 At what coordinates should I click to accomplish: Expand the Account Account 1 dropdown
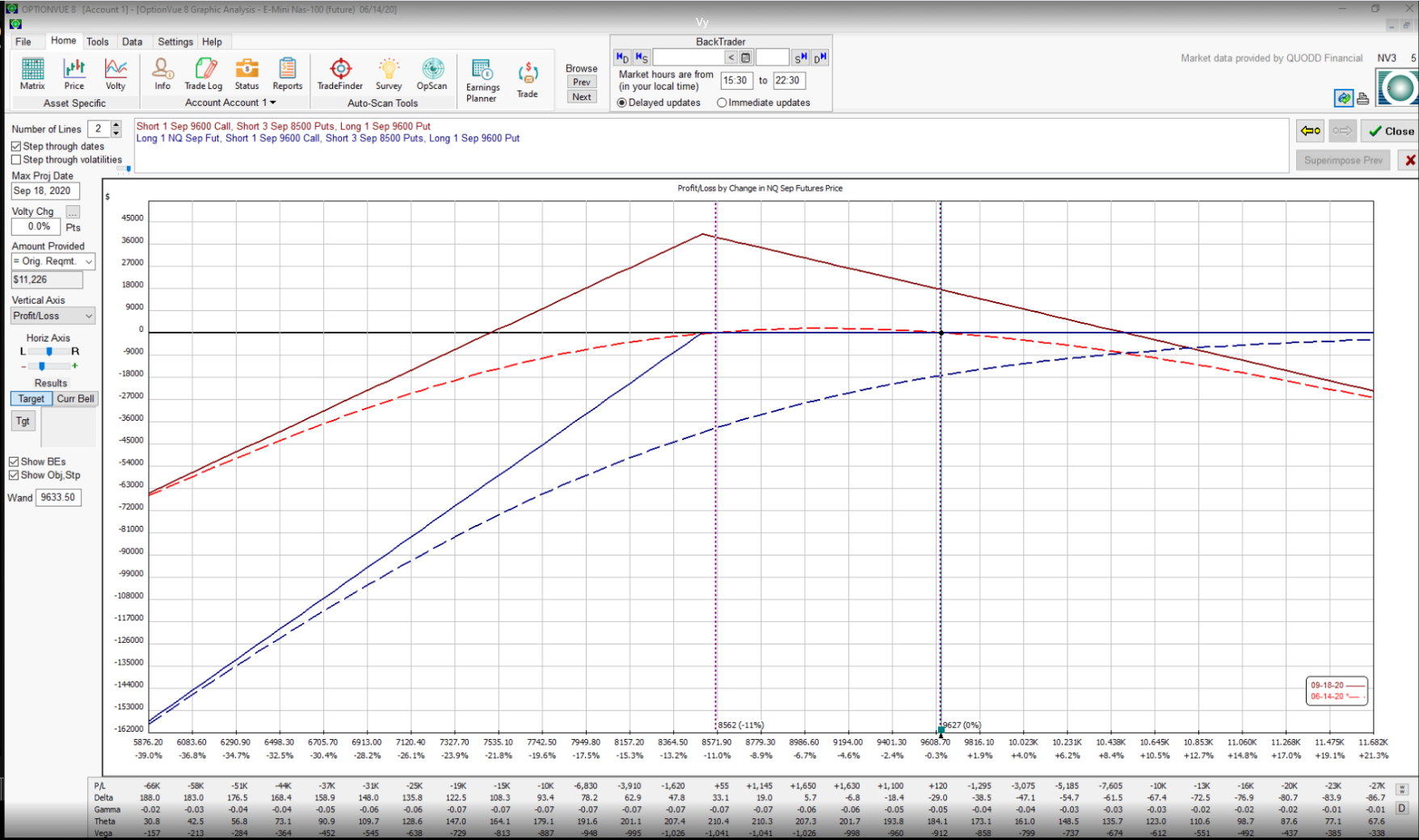[x=272, y=103]
